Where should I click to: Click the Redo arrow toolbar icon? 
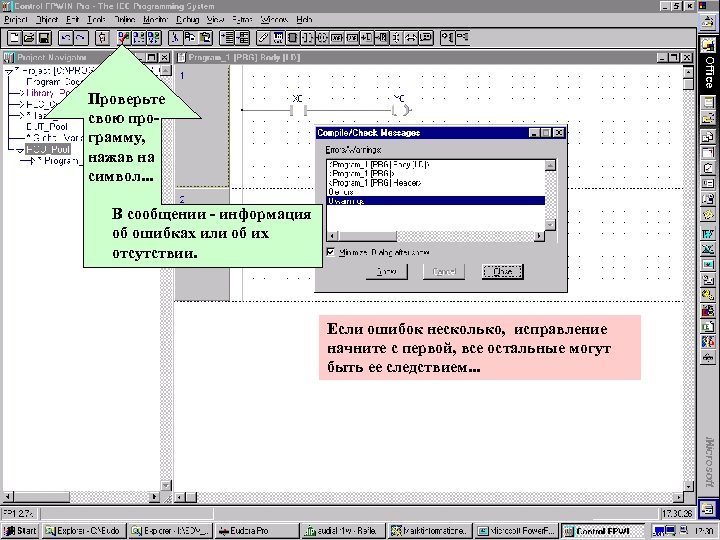pyautogui.click(x=81, y=38)
